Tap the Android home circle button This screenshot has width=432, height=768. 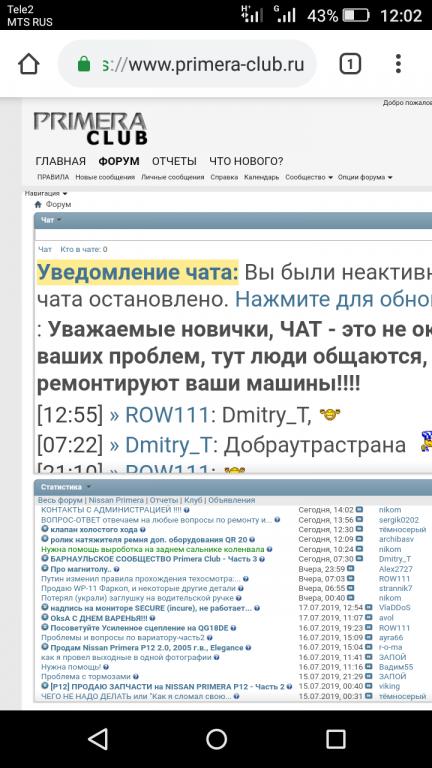click(216, 739)
